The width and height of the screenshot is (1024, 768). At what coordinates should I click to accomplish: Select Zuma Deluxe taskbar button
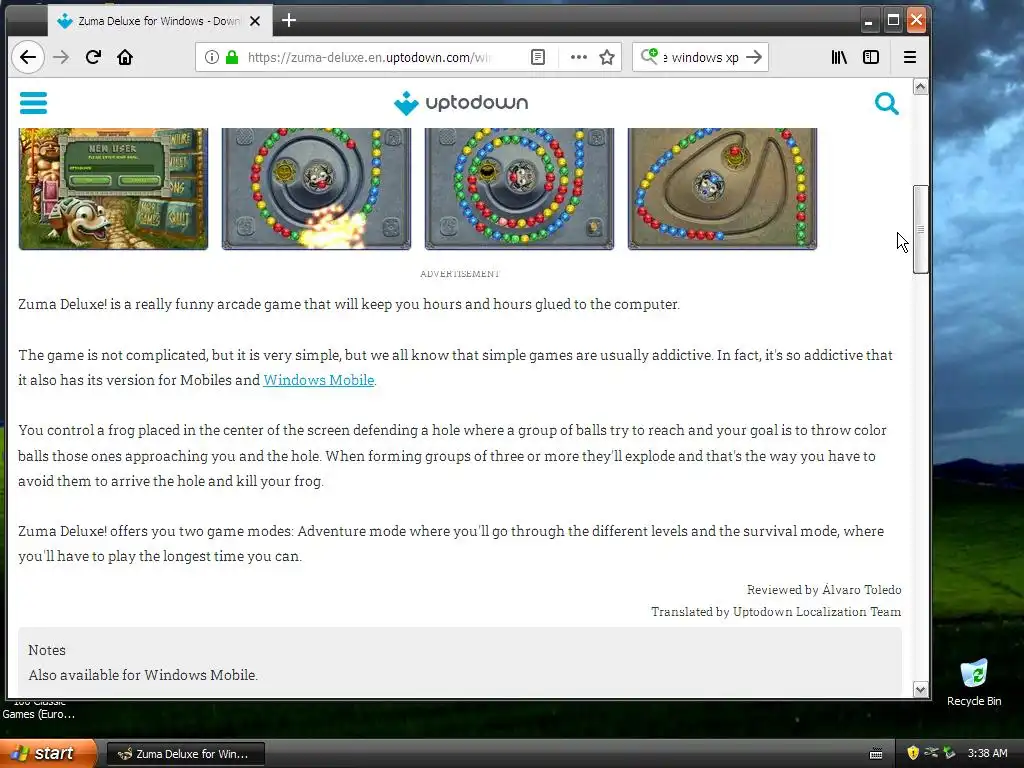(185, 754)
